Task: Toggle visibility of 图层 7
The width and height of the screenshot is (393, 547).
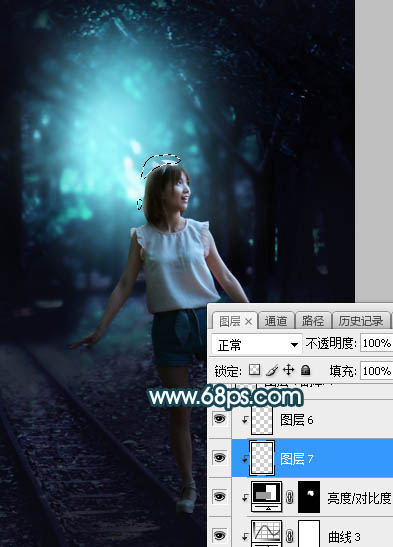Action: 219,457
